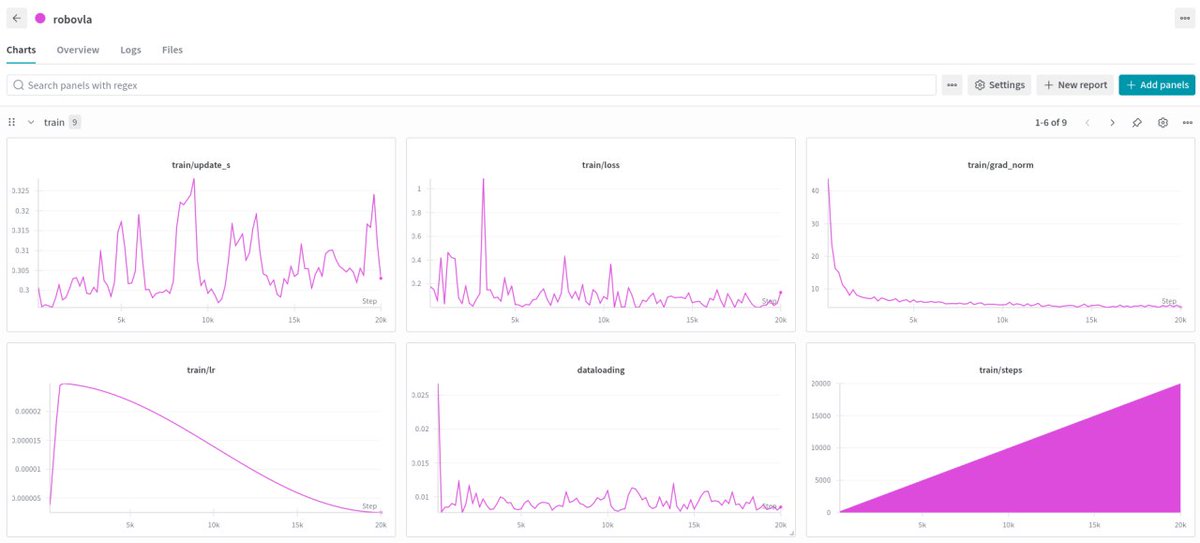Screen dimensions: 1200x543
Task: Click the train/steps chart title
Action: point(1000,370)
